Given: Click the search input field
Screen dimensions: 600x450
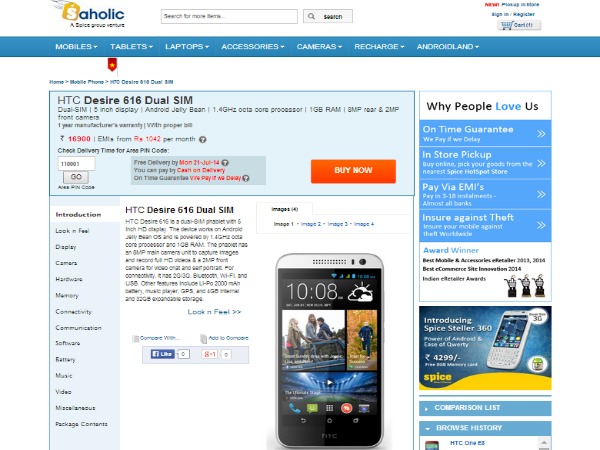Looking at the screenshot, I should coord(229,16).
